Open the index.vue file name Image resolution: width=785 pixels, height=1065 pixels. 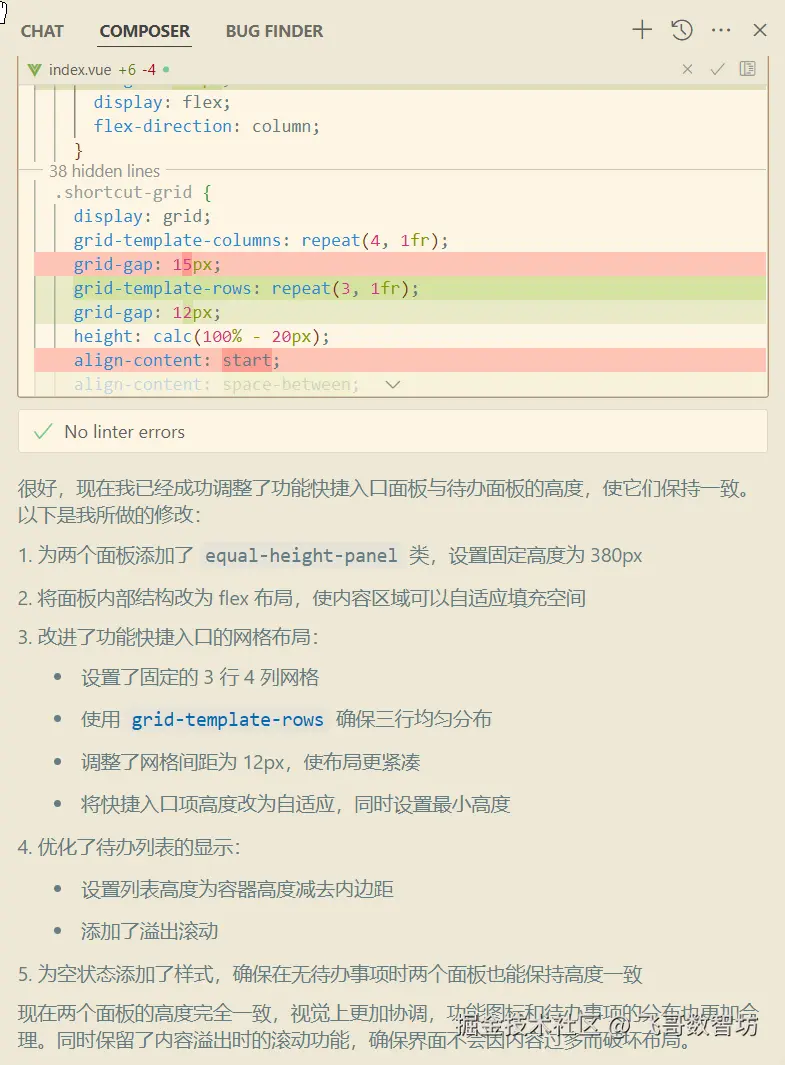point(80,70)
